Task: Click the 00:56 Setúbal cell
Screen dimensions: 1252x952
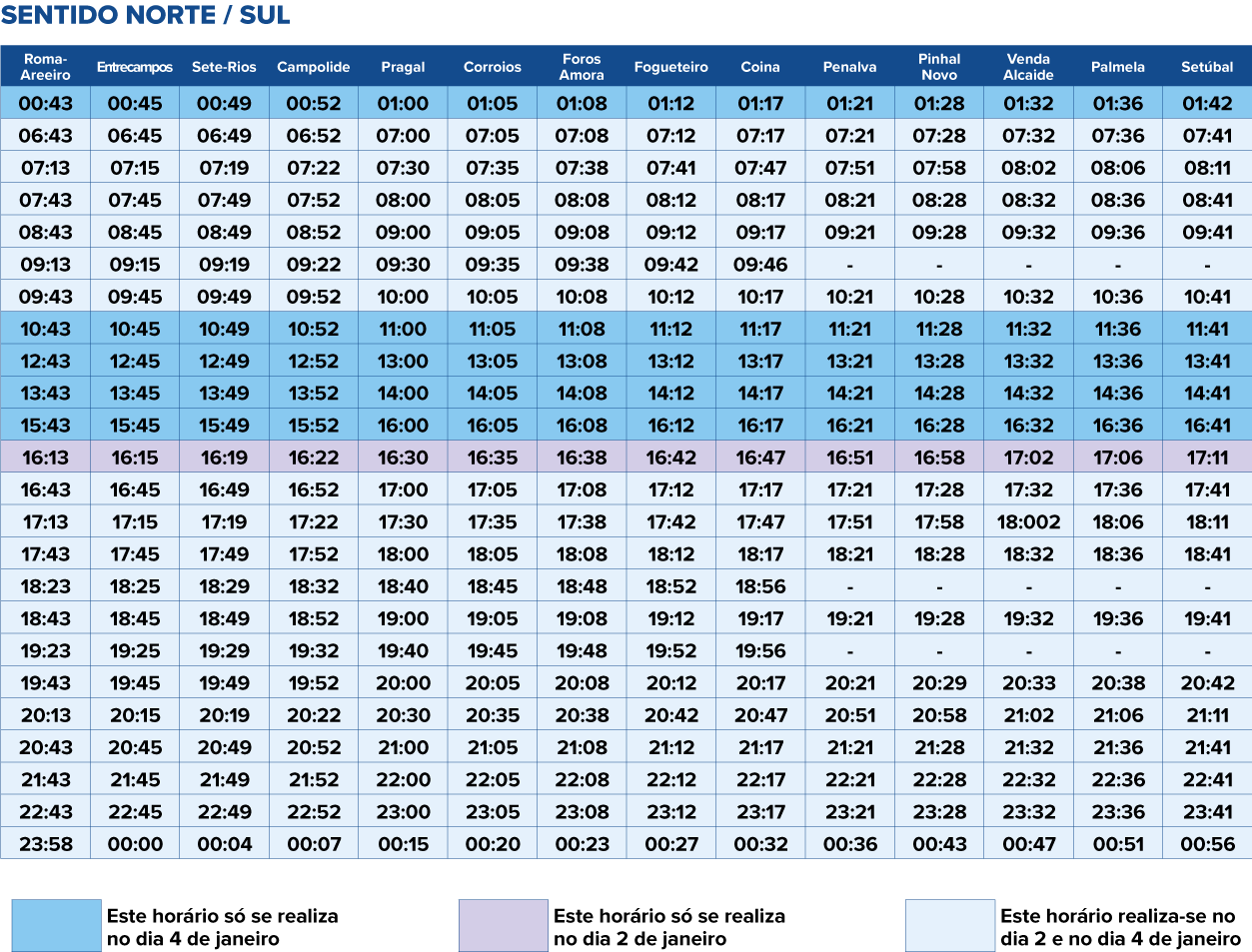Action: (1207, 844)
